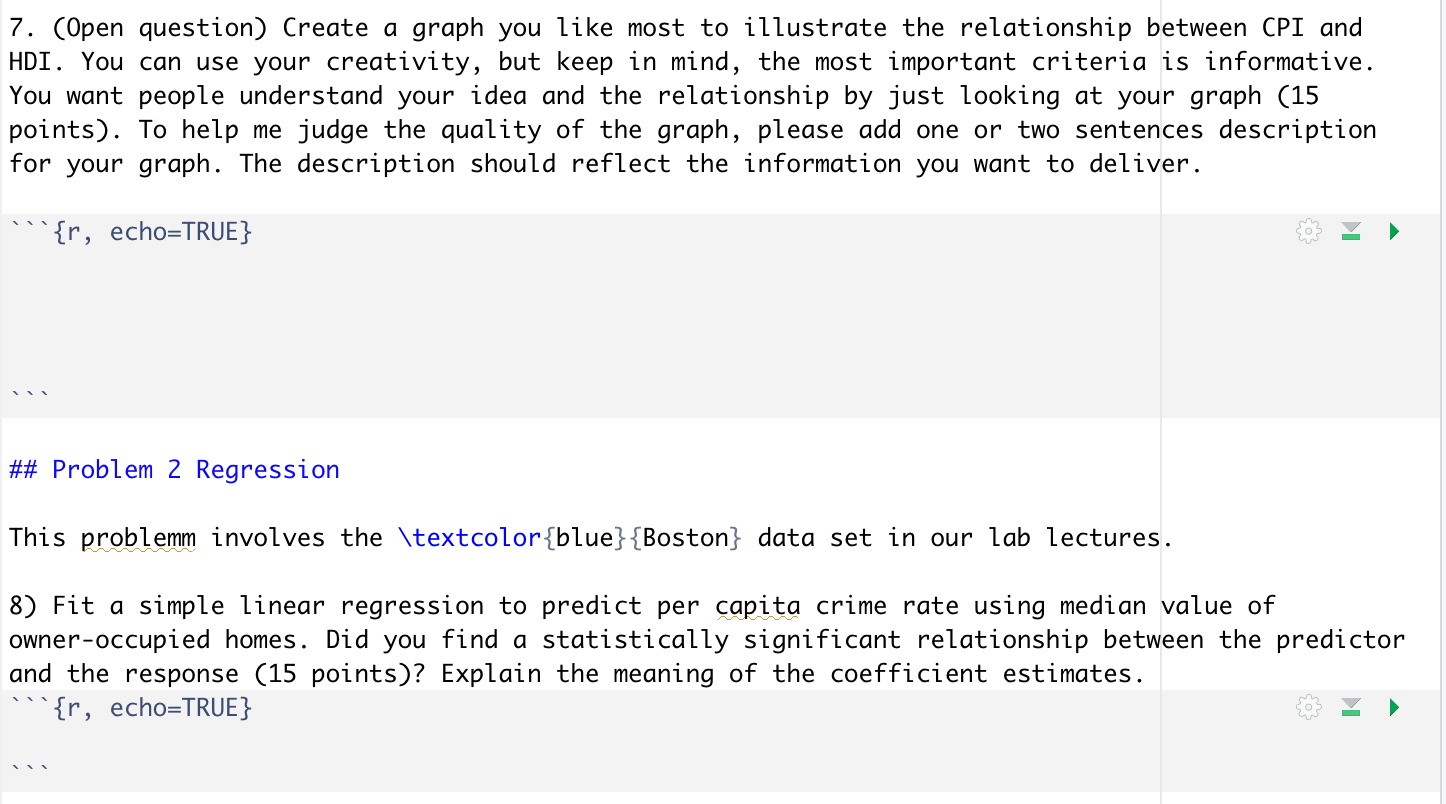
Task: Open chunk options for the first code chunk
Action: pyautogui.click(x=1308, y=231)
